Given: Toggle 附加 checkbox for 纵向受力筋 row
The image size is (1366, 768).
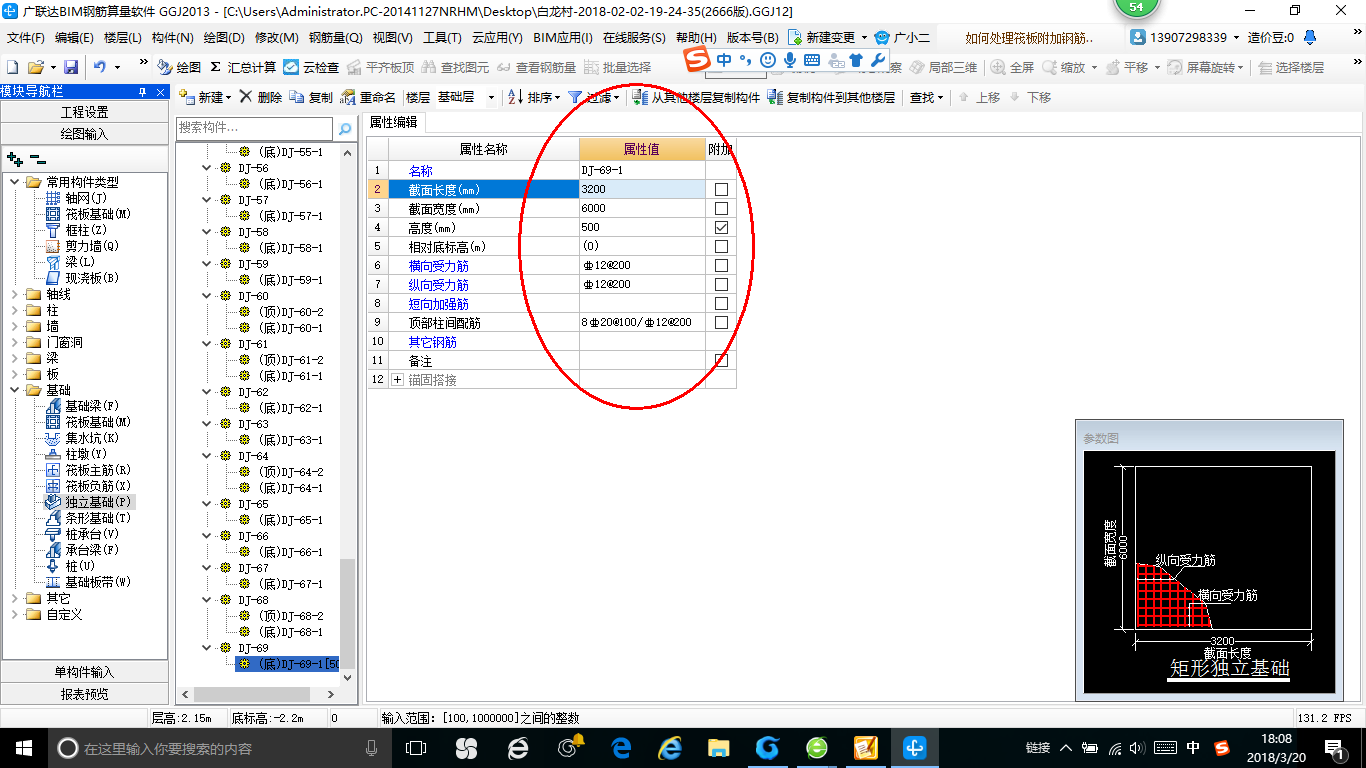Looking at the screenshot, I should pos(721,284).
